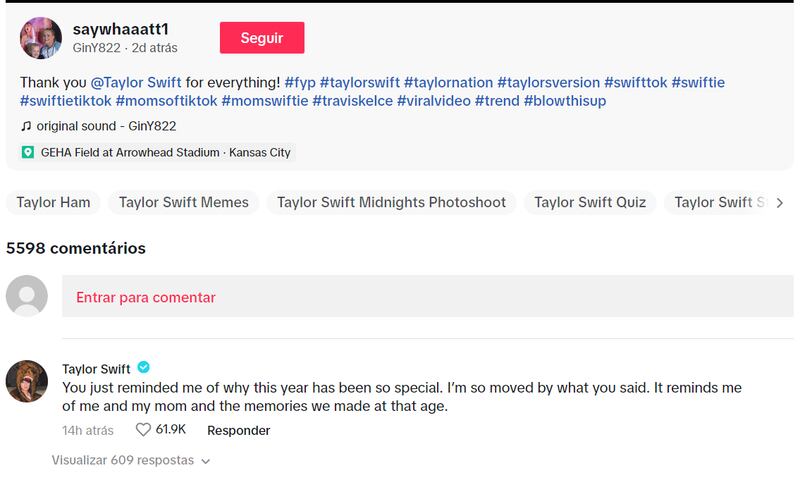
Task: Select the Taylor Swift Quiz chip
Action: pyautogui.click(x=589, y=202)
